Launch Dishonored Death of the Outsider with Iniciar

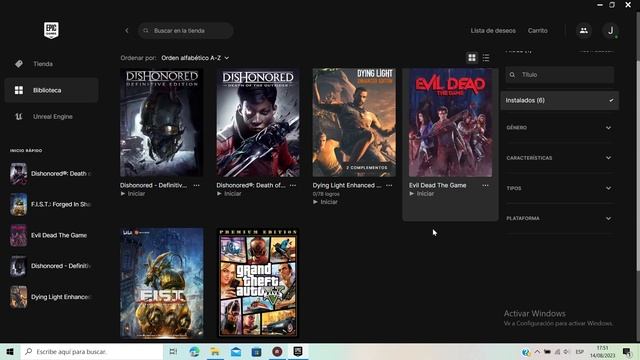(x=229, y=194)
